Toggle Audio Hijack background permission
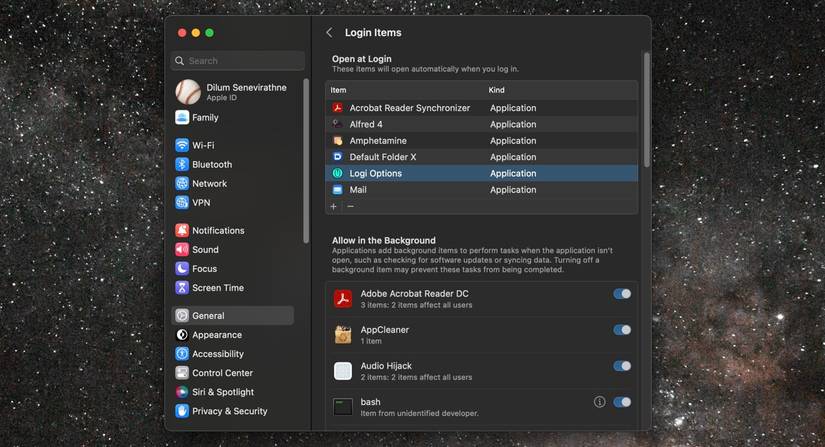 pyautogui.click(x=622, y=366)
